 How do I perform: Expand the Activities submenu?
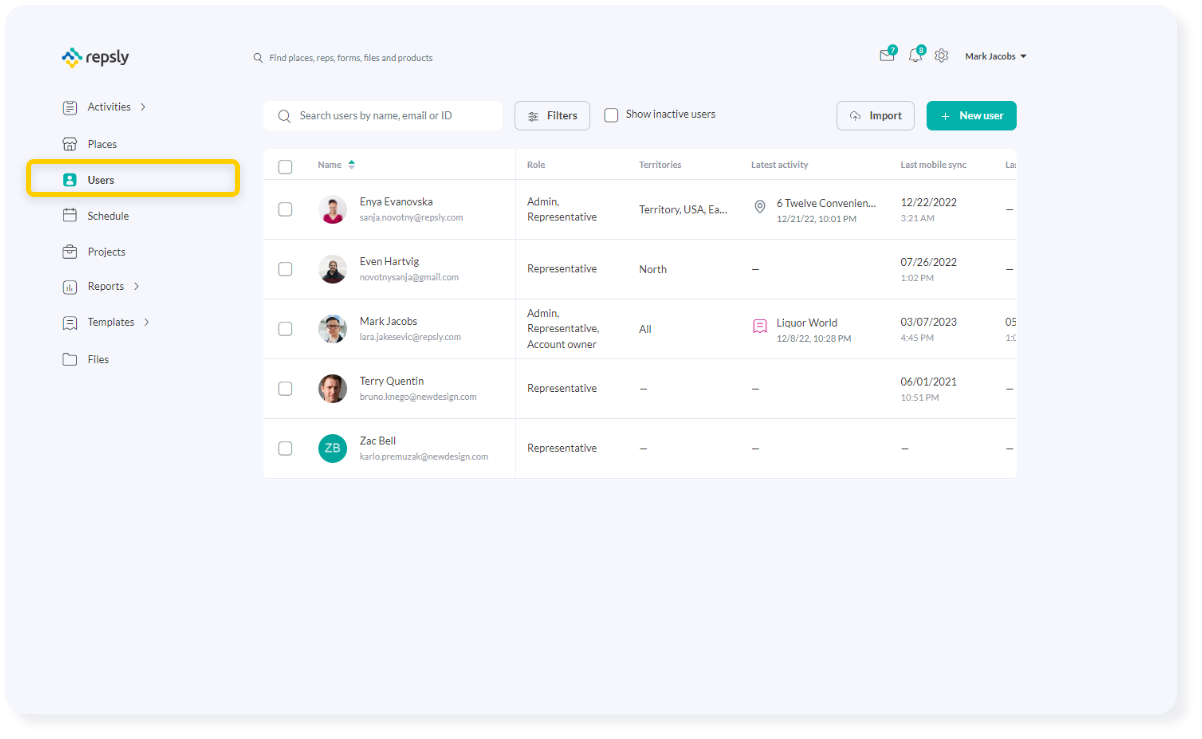point(143,107)
